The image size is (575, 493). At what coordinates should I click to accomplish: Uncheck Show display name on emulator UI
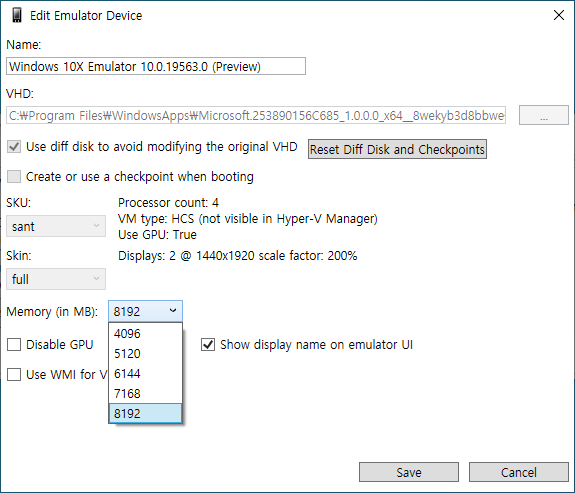208,345
